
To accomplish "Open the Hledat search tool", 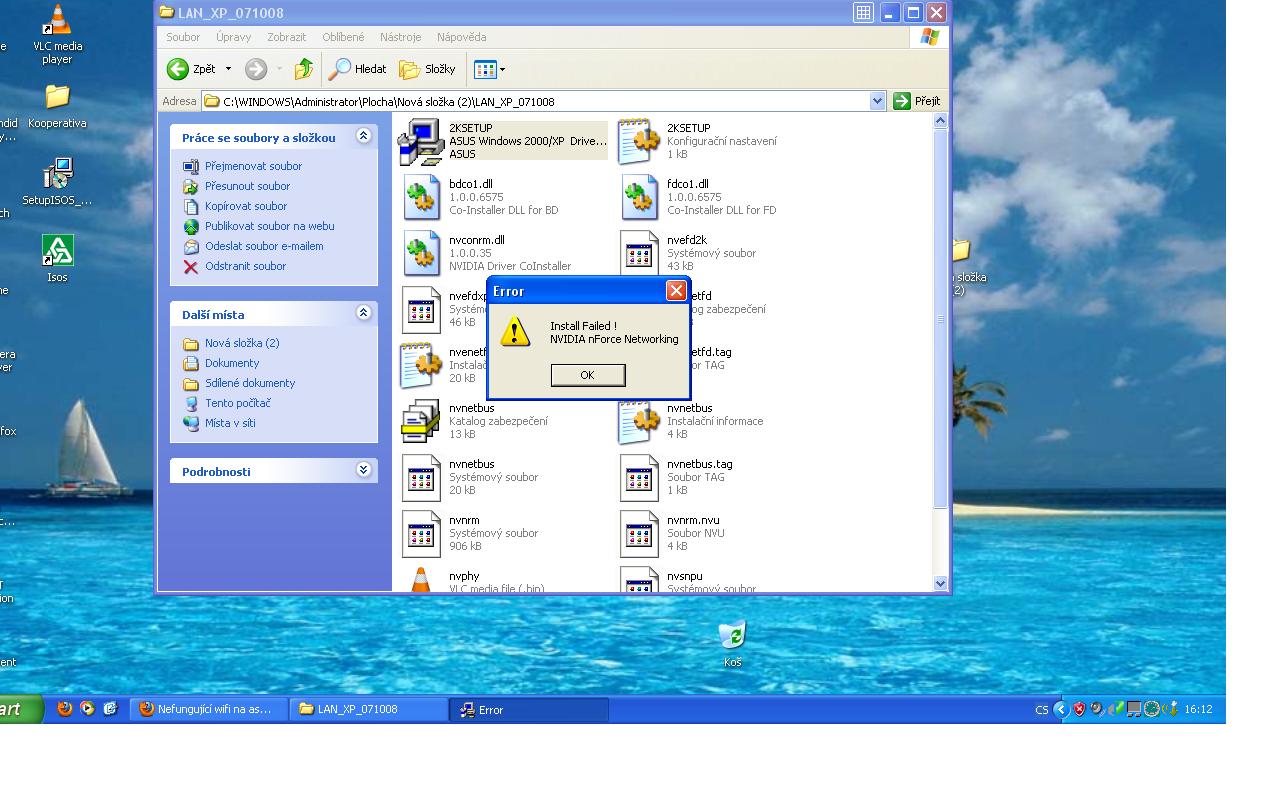I will pos(358,69).
